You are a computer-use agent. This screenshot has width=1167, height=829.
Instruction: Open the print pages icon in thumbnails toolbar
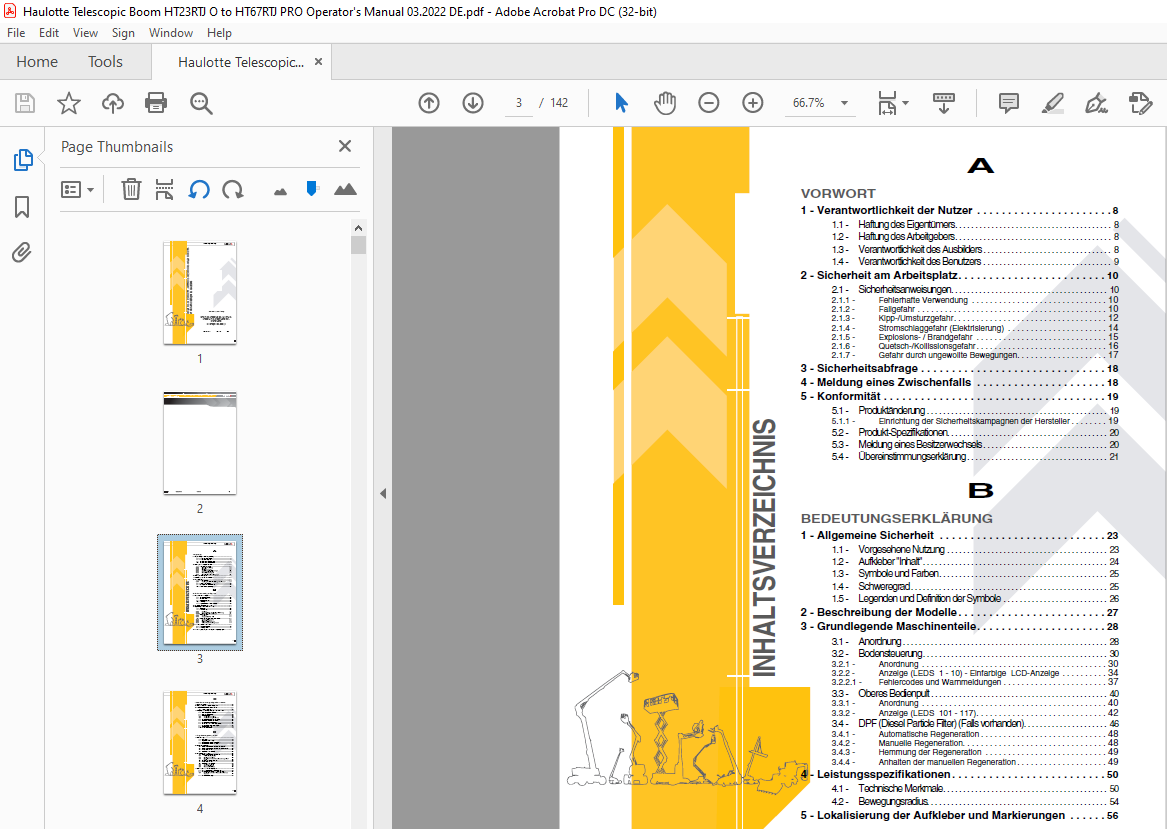164,189
